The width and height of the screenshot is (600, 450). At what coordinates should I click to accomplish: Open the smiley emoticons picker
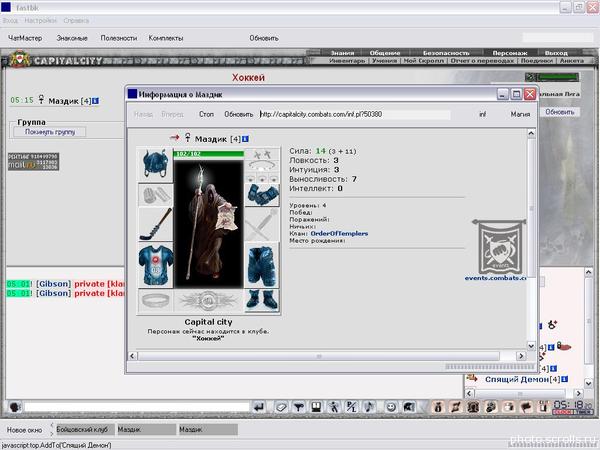click(391, 407)
